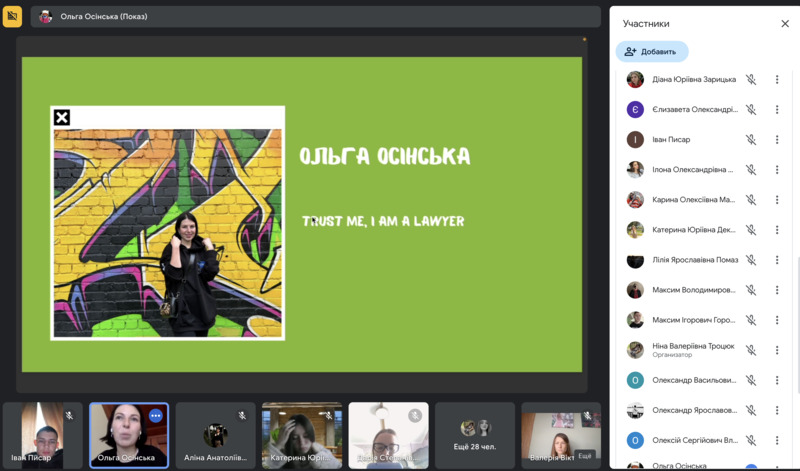Click the yellow stop-presenting icon at top left

pos(12,16)
